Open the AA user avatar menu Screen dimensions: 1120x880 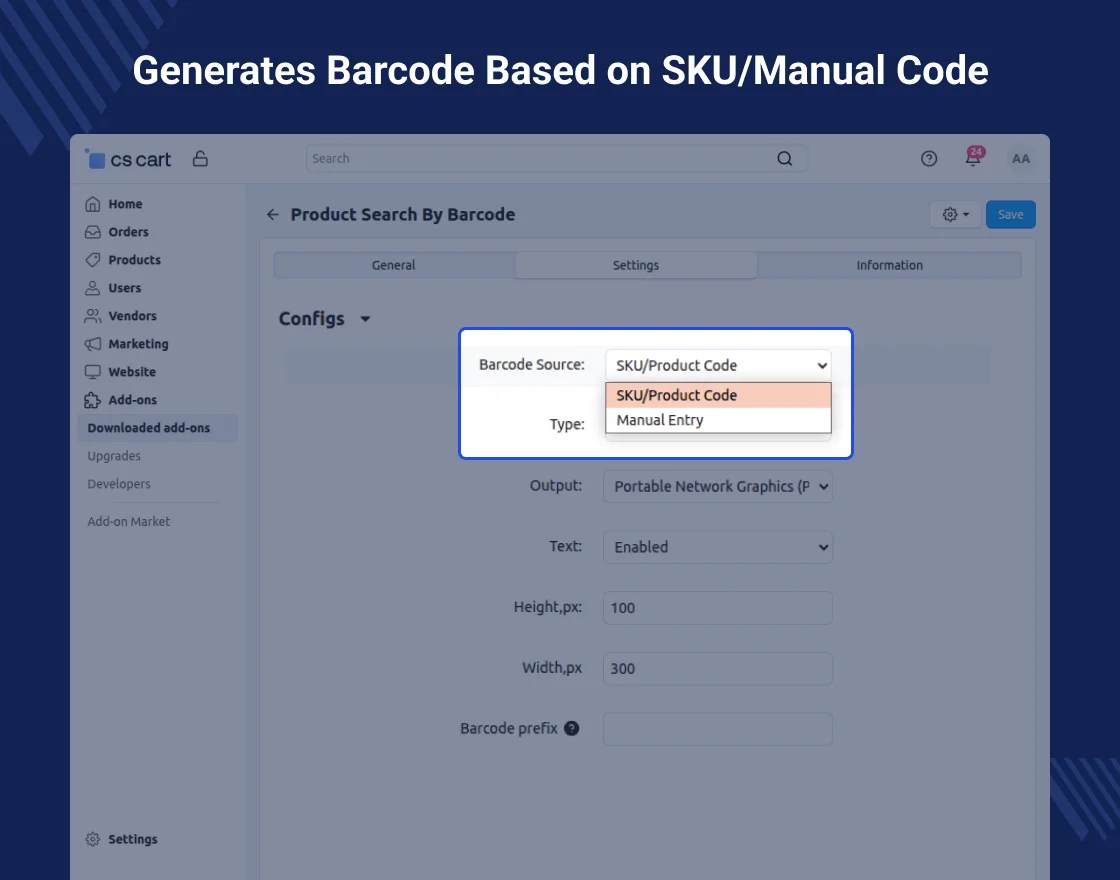[1020, 158]
